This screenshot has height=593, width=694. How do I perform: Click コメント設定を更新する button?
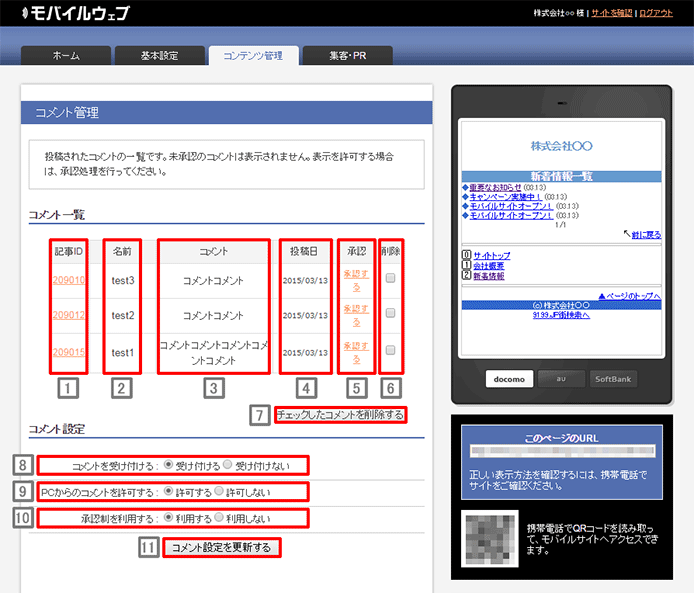[x=219, y=547]
